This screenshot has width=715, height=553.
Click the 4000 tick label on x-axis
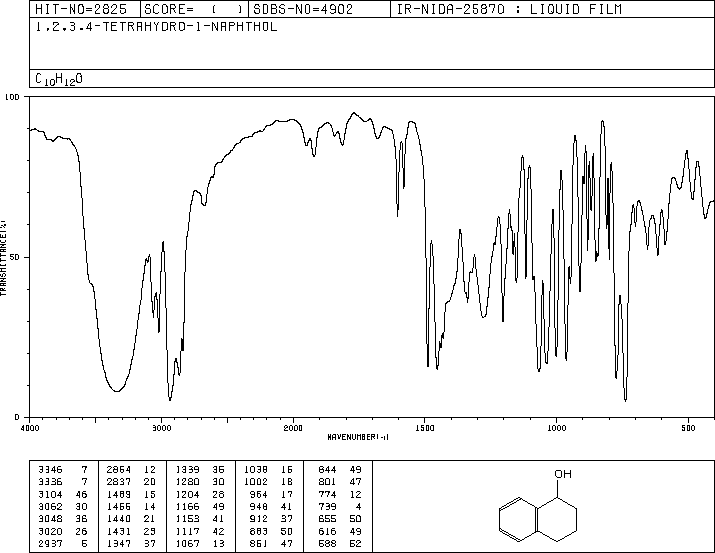pyautogui.click(x=30, y=428)
